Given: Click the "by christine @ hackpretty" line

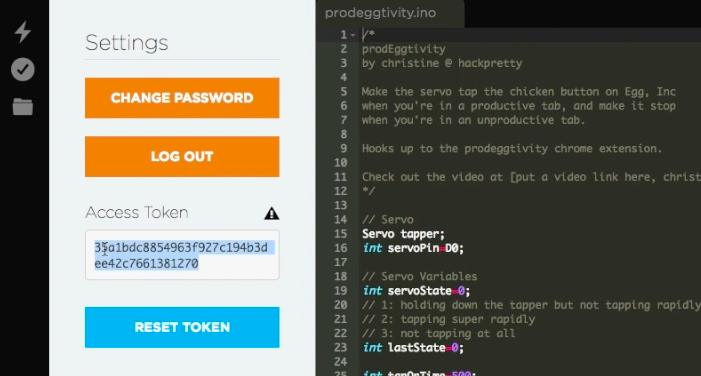Looking at the screenshot, I should click(x=442, y=63).
